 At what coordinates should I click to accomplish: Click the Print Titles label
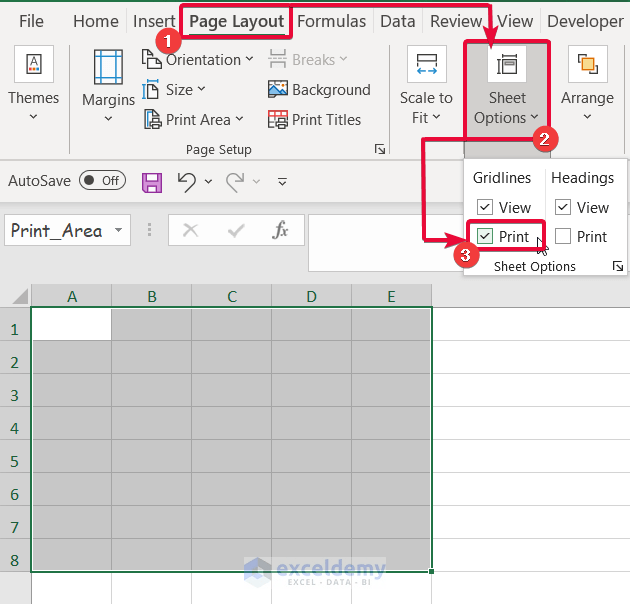(326, 119)
